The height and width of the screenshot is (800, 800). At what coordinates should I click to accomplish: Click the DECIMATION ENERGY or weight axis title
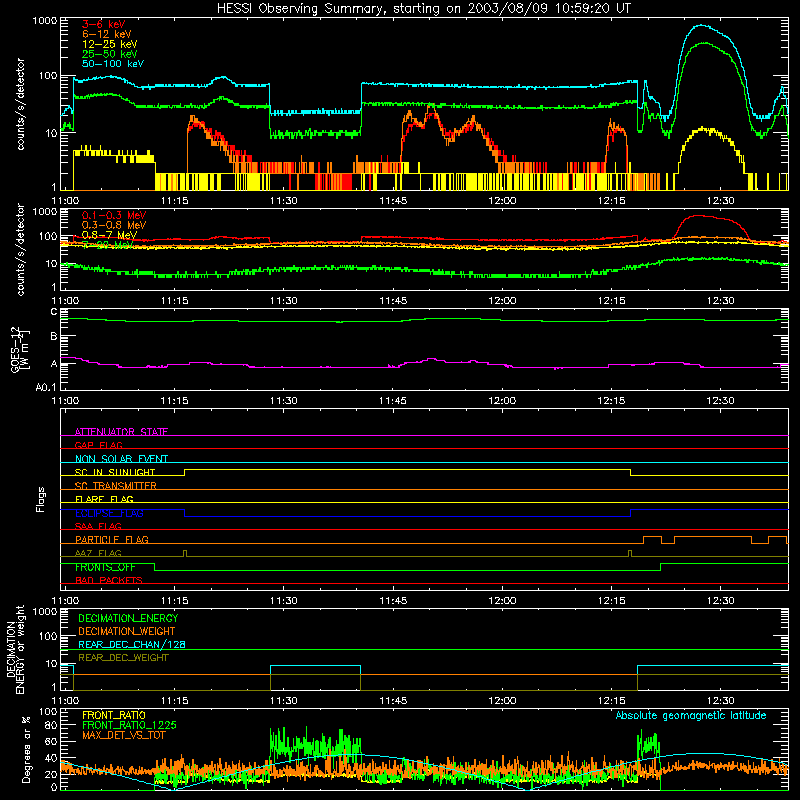pyautogui.click(x=15, y=650)
